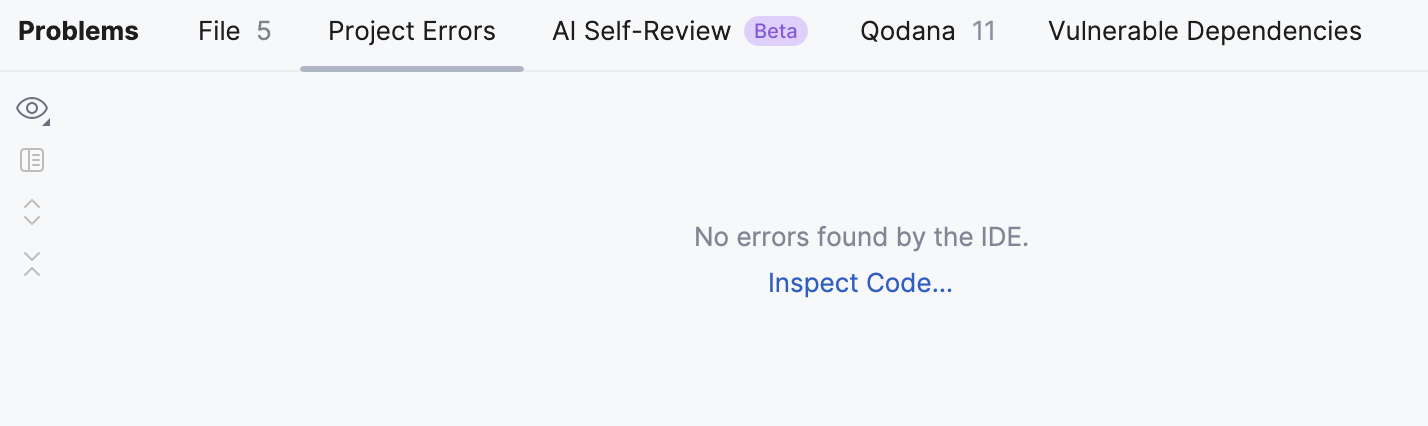Click the Inspect Code... link
This screenshot has height=426, width=1428.
pos(860,284)
